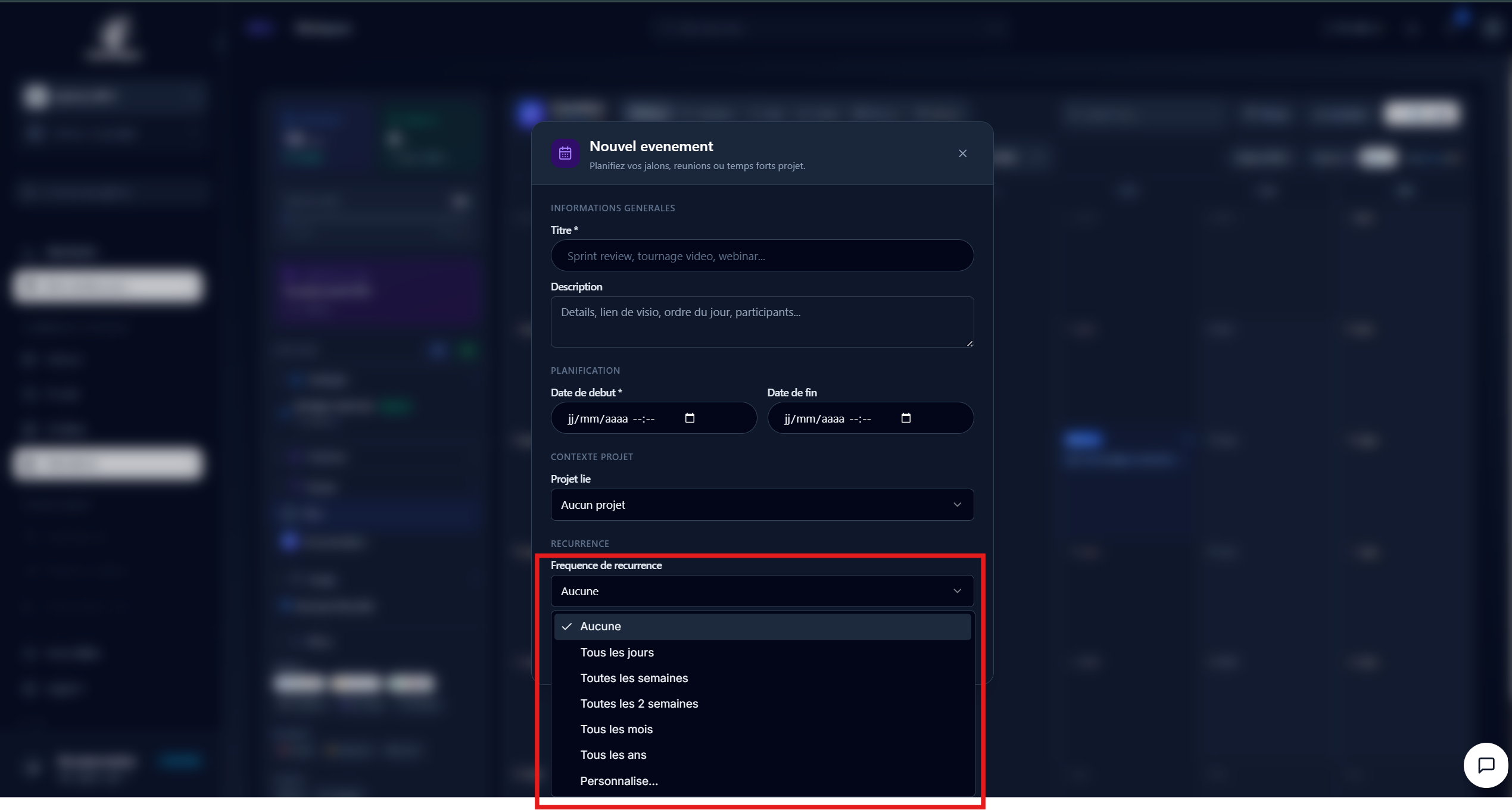Expand the Projet lie dropdown
The width and height of the screenshot is (1512, 810).
(761, 505)
